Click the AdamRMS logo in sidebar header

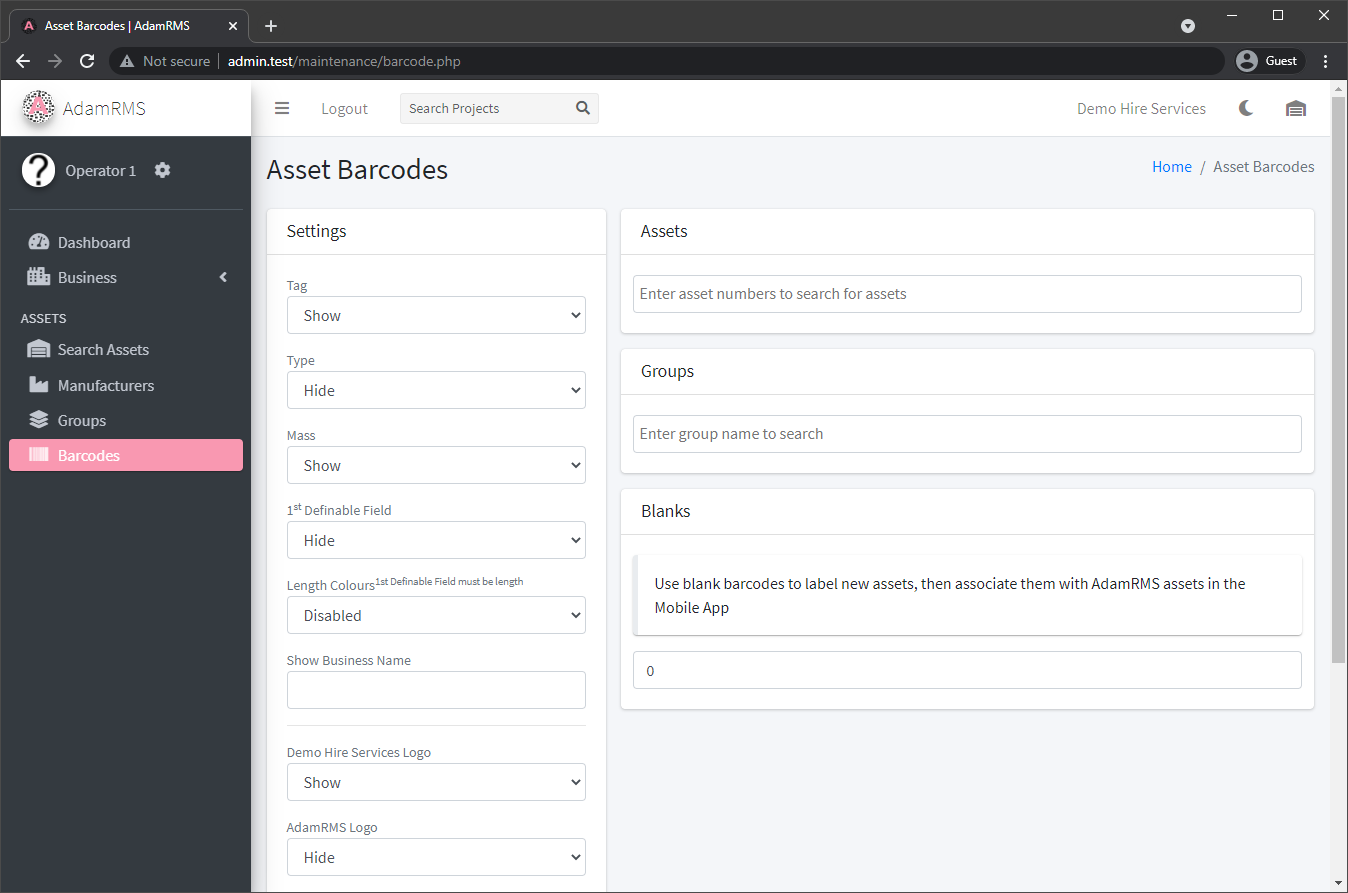pyautogui.click(x=39, y=108)
